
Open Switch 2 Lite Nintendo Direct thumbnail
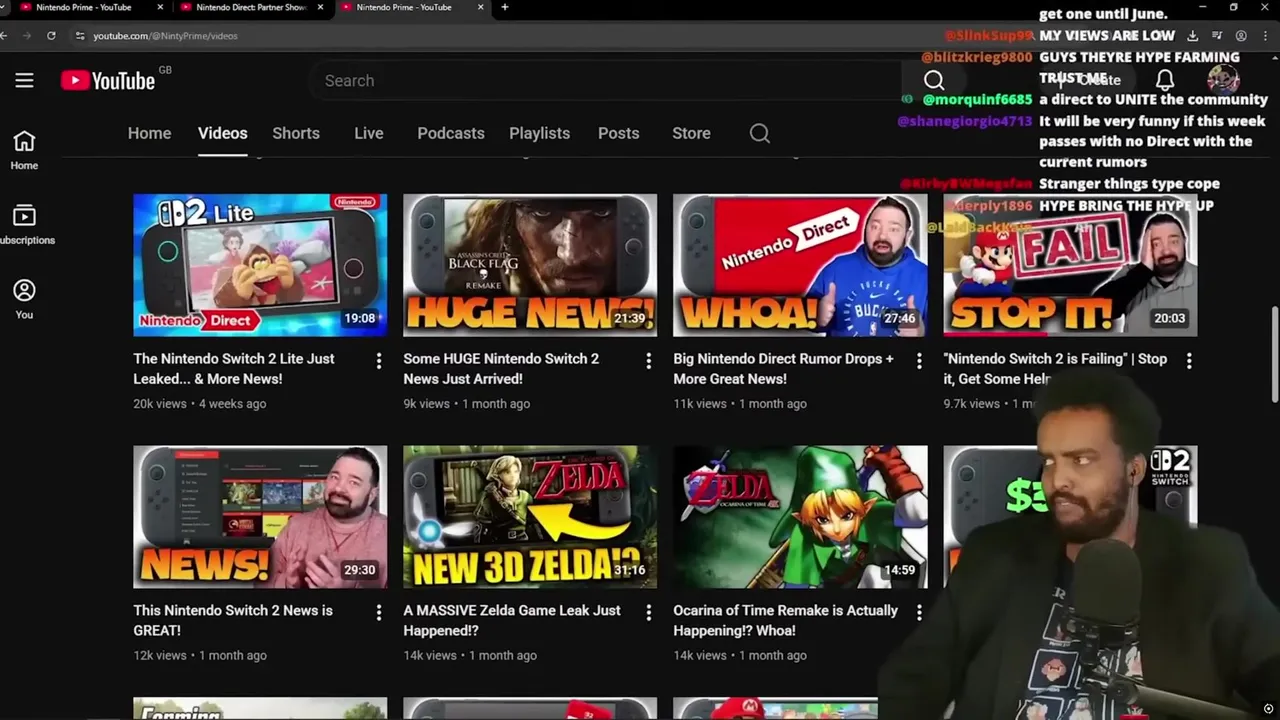tap(260, 265)
